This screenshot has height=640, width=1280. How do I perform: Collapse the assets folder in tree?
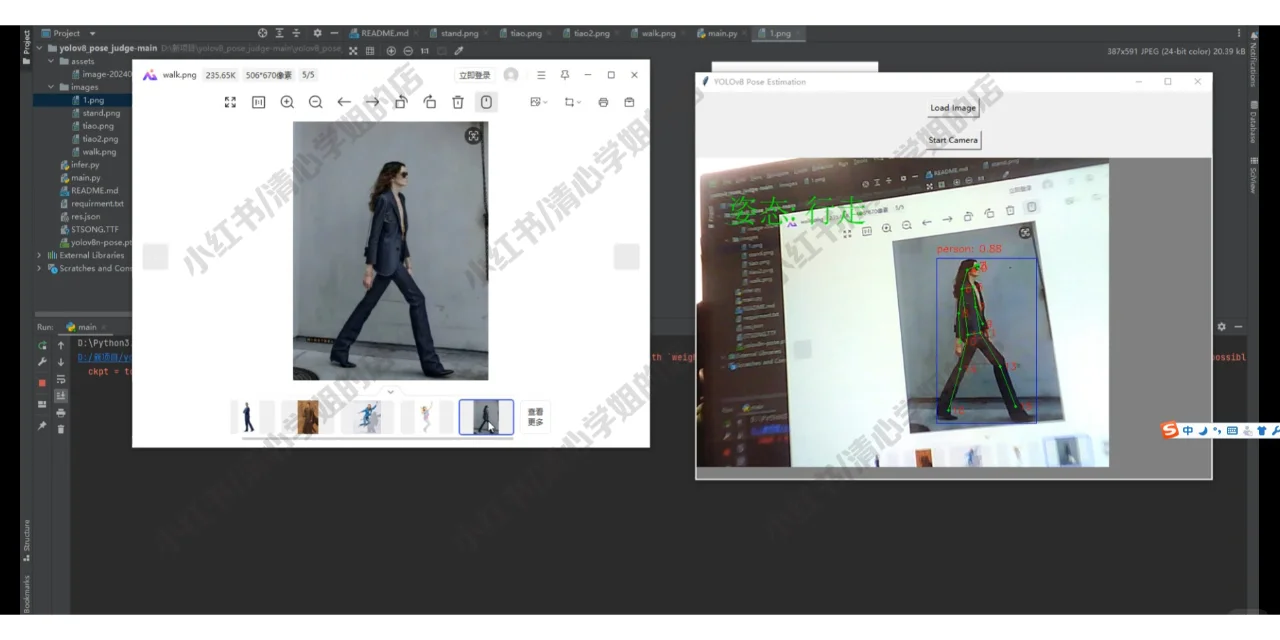52,61
